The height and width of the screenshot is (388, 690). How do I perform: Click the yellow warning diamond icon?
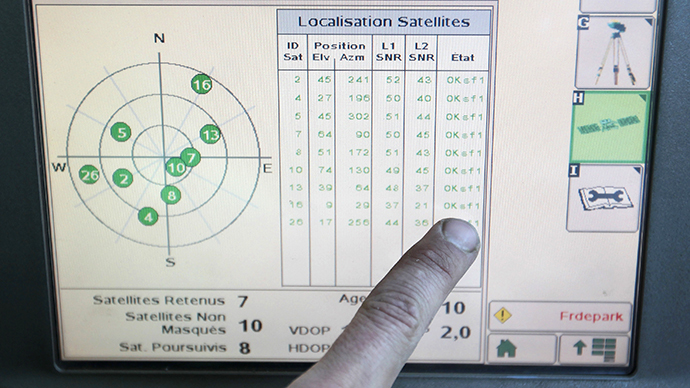[x=503, y=315]
